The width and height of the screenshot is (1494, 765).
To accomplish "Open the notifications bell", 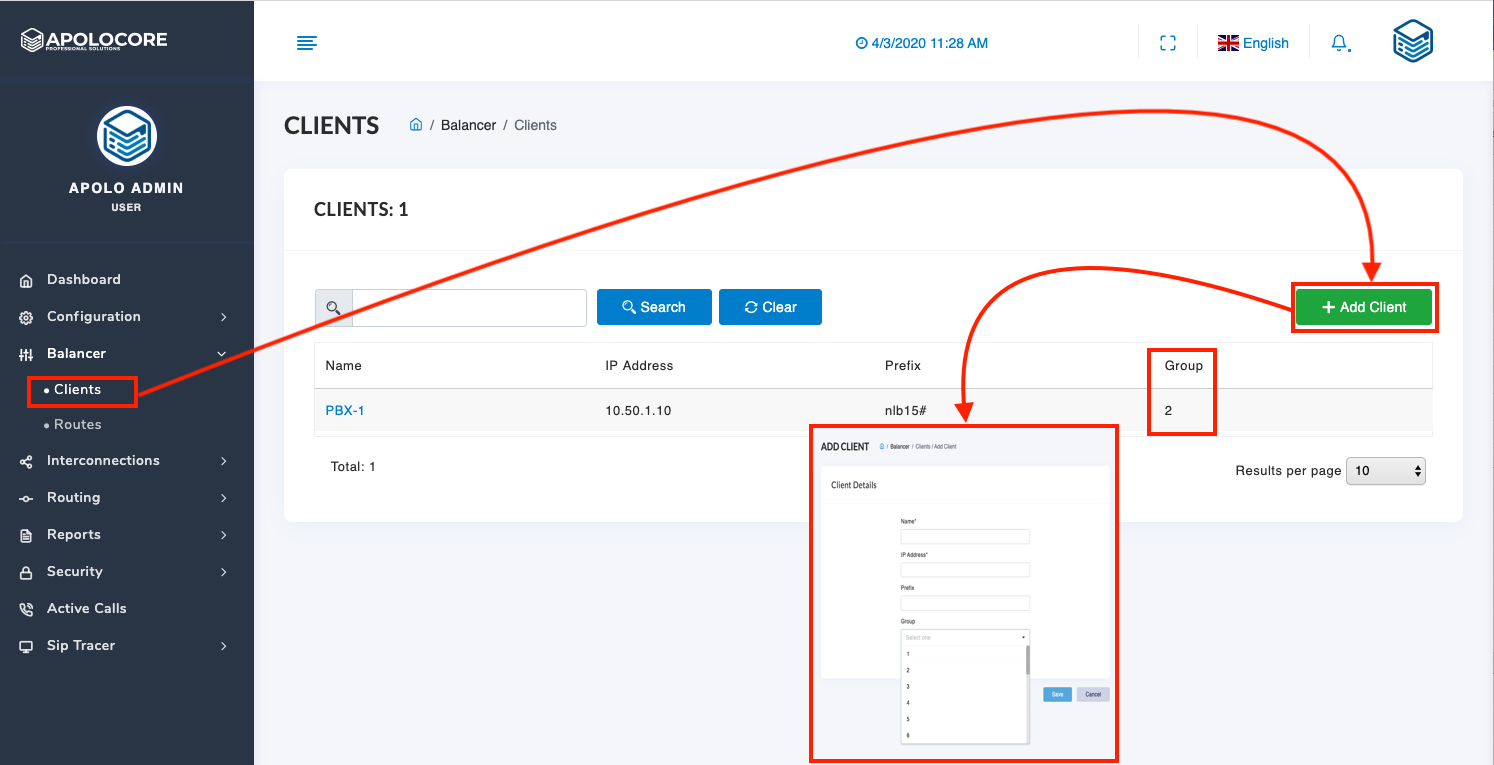I will pos(1339,43).
